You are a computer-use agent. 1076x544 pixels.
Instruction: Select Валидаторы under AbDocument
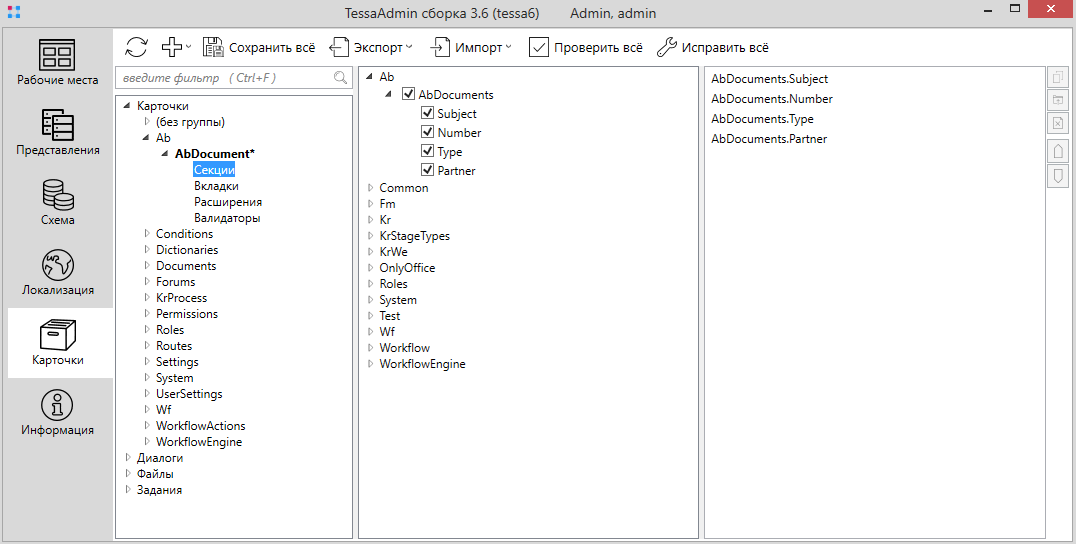point(227,218)
